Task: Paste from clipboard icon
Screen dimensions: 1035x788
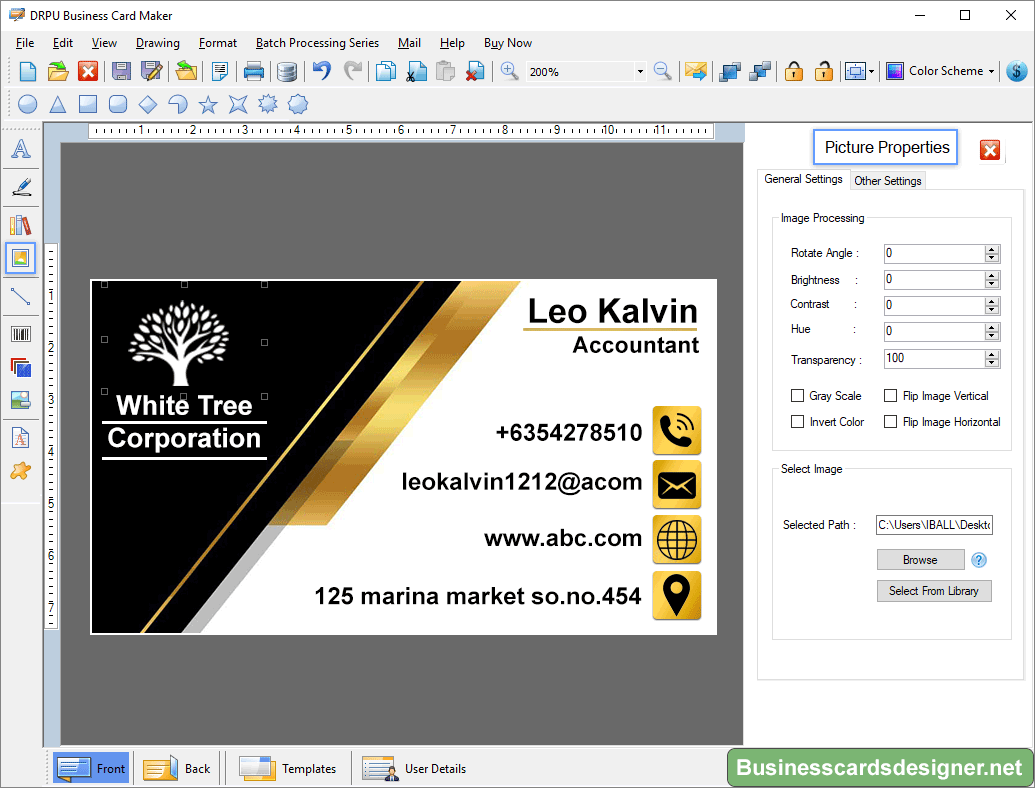Action: tap(446, 71)
